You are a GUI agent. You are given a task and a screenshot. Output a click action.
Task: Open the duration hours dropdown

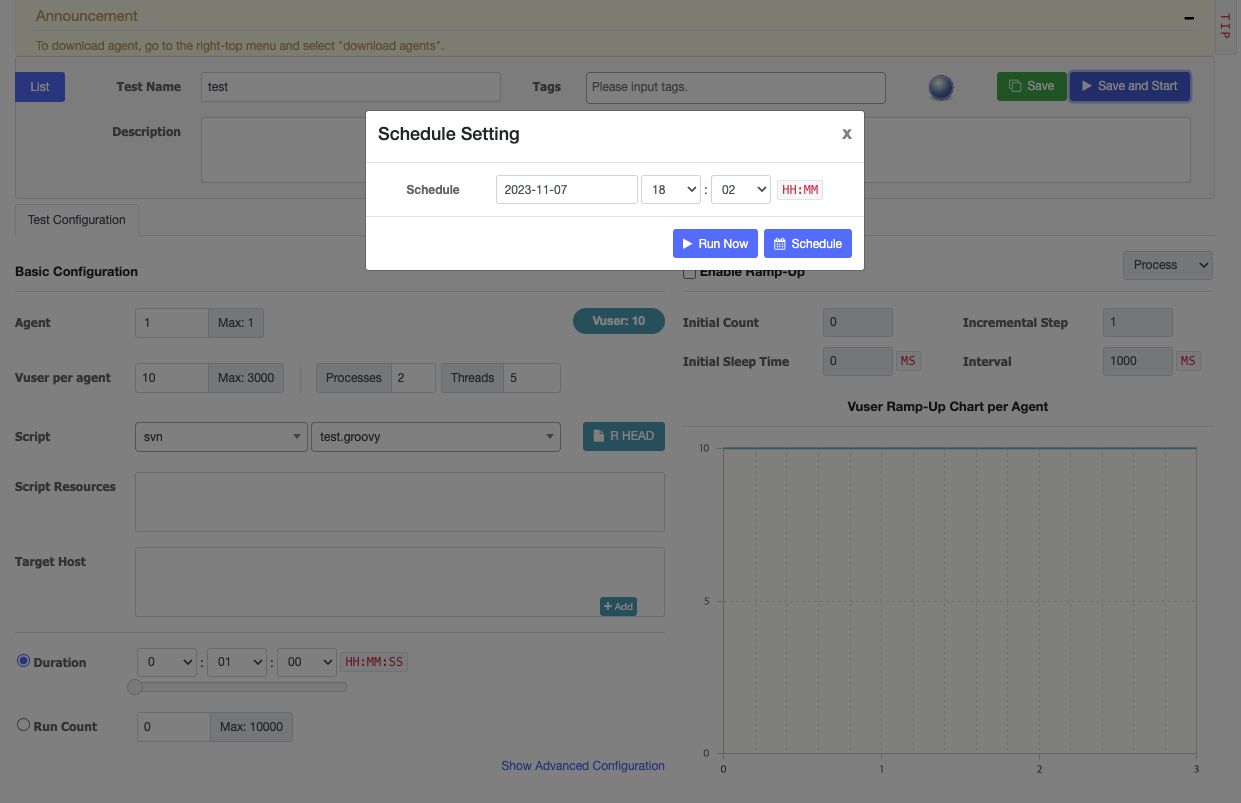(167, 662)
